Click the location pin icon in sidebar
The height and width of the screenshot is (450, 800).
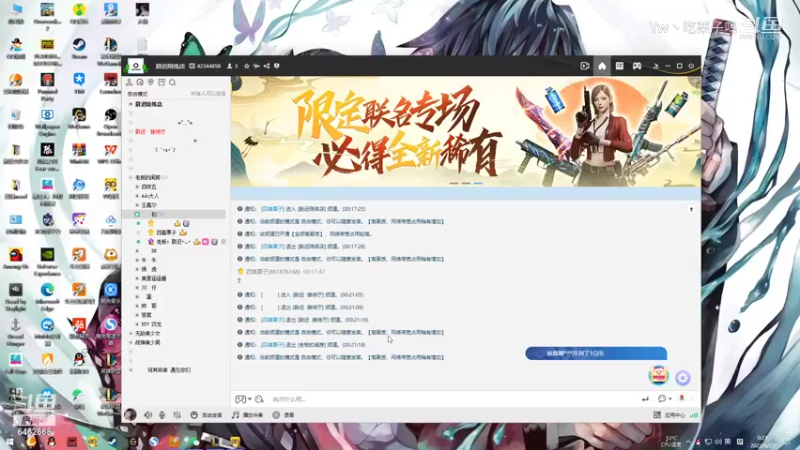tap(151, 82)
